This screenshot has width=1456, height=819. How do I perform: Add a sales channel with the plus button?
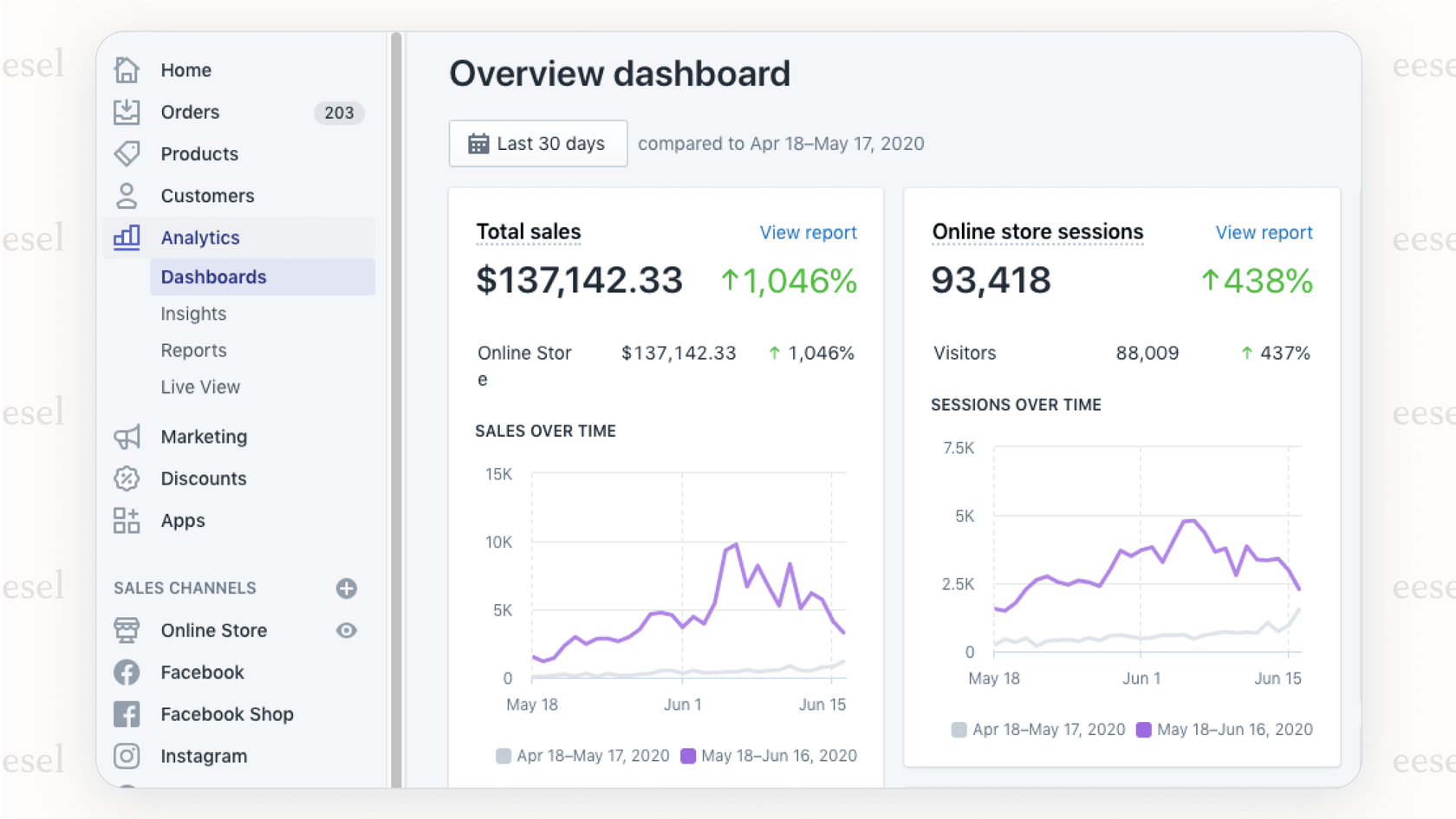pos(346,588)
